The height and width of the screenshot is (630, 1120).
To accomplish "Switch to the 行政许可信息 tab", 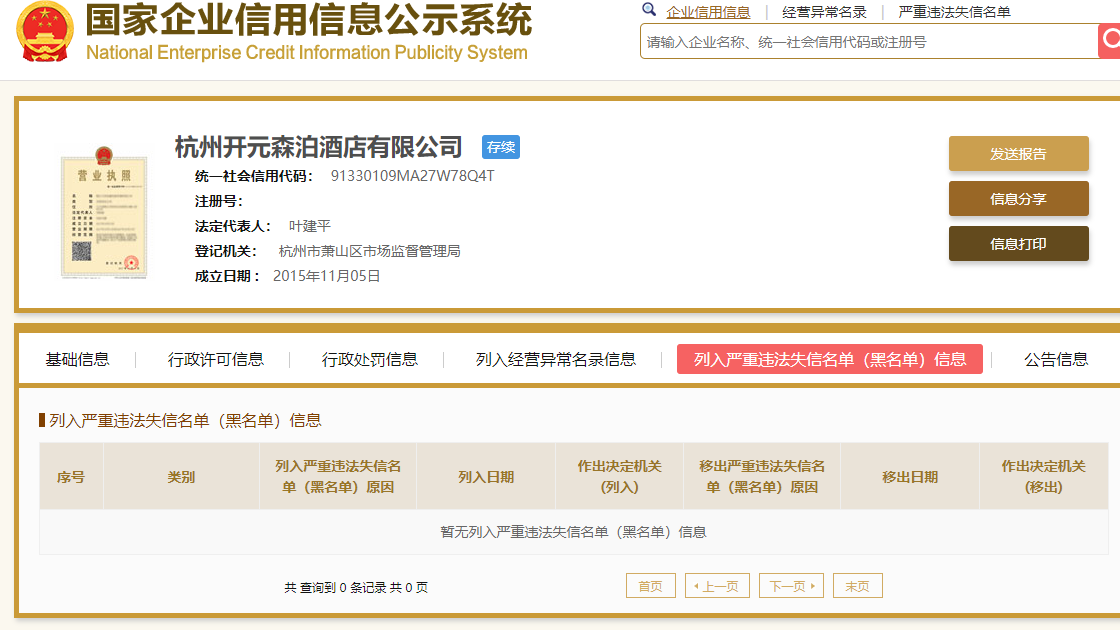I will click(x=216, y=359).
